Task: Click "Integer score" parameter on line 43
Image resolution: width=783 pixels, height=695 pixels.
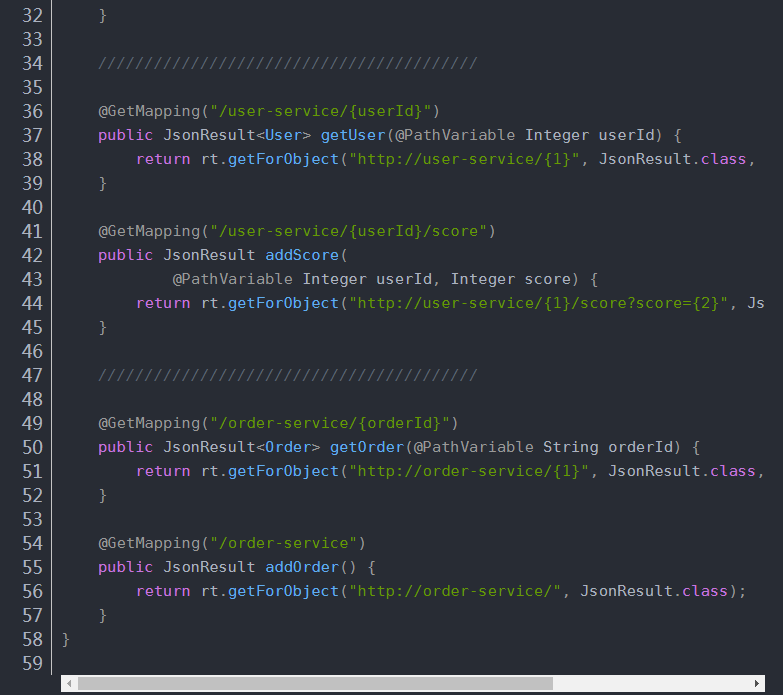Action: click(511, 279)
